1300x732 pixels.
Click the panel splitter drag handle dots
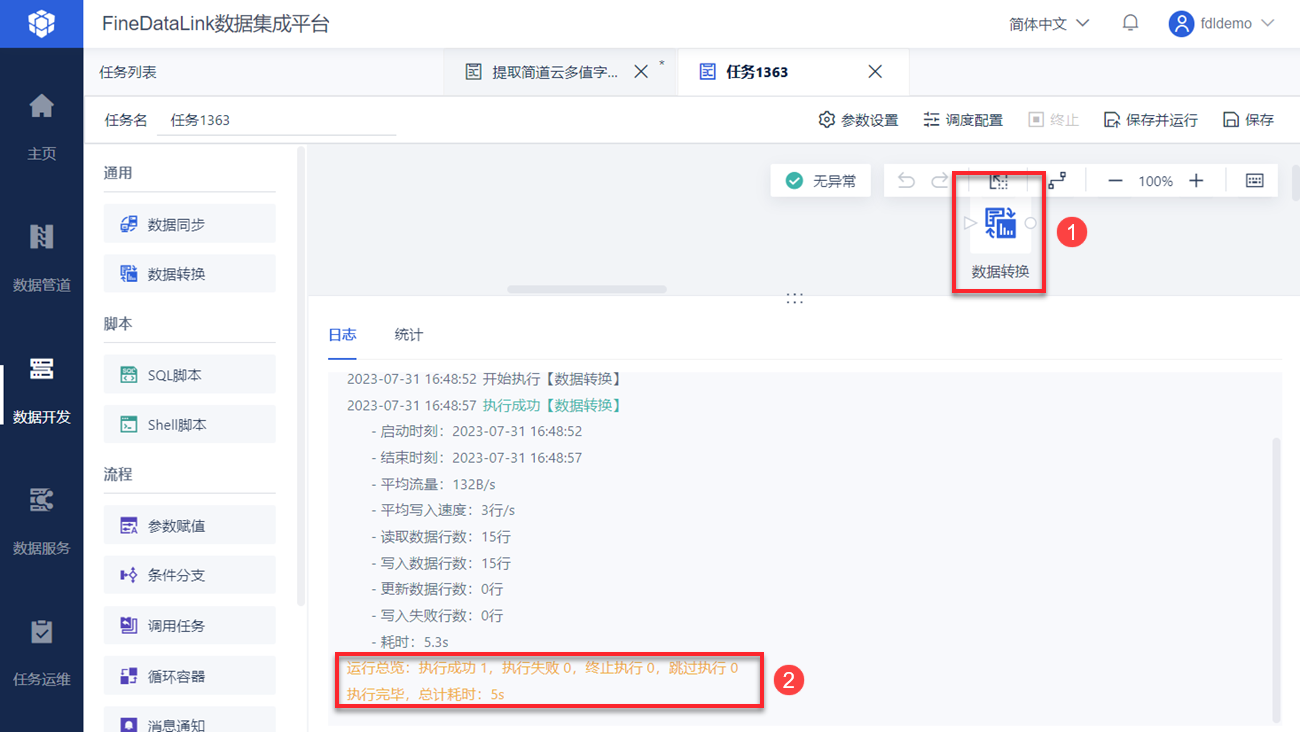(x=795, y=298)
